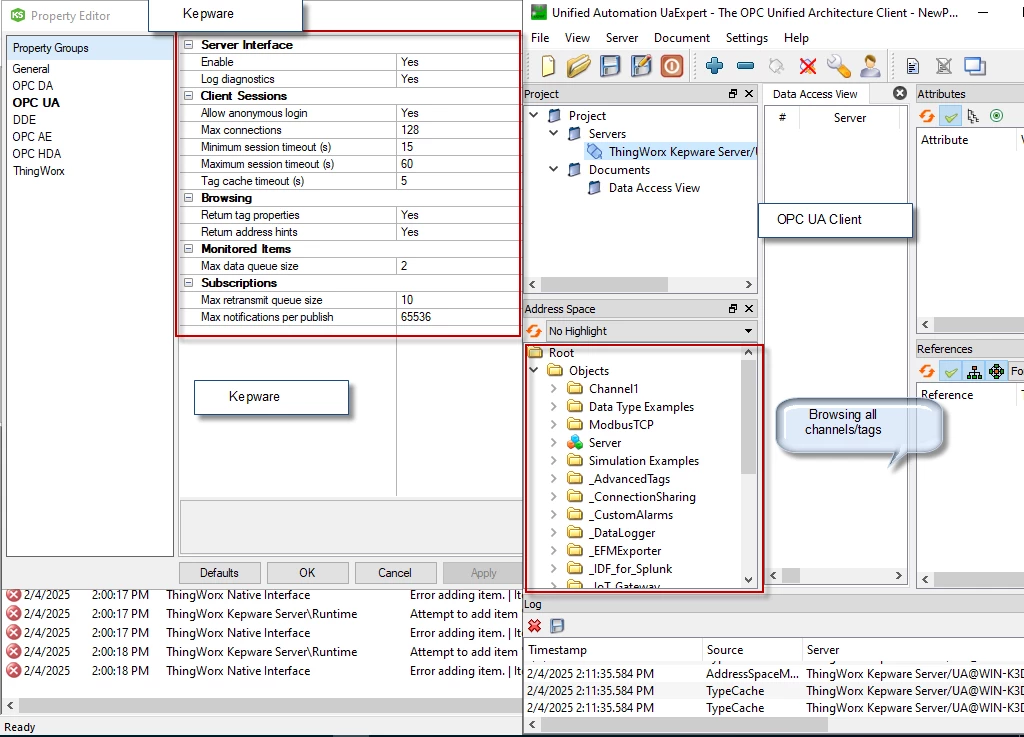Image resolution: width=1024 pixels, height=737 pixels.
Task: Collapse the Subscriptions property section
Action: point(189,283)
